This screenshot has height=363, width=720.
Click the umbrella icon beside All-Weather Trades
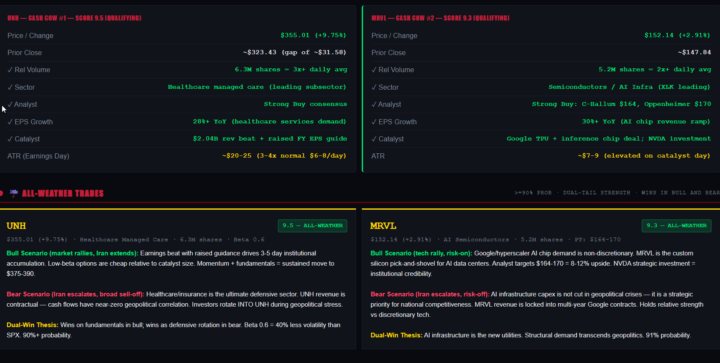[x=14, y=193]
